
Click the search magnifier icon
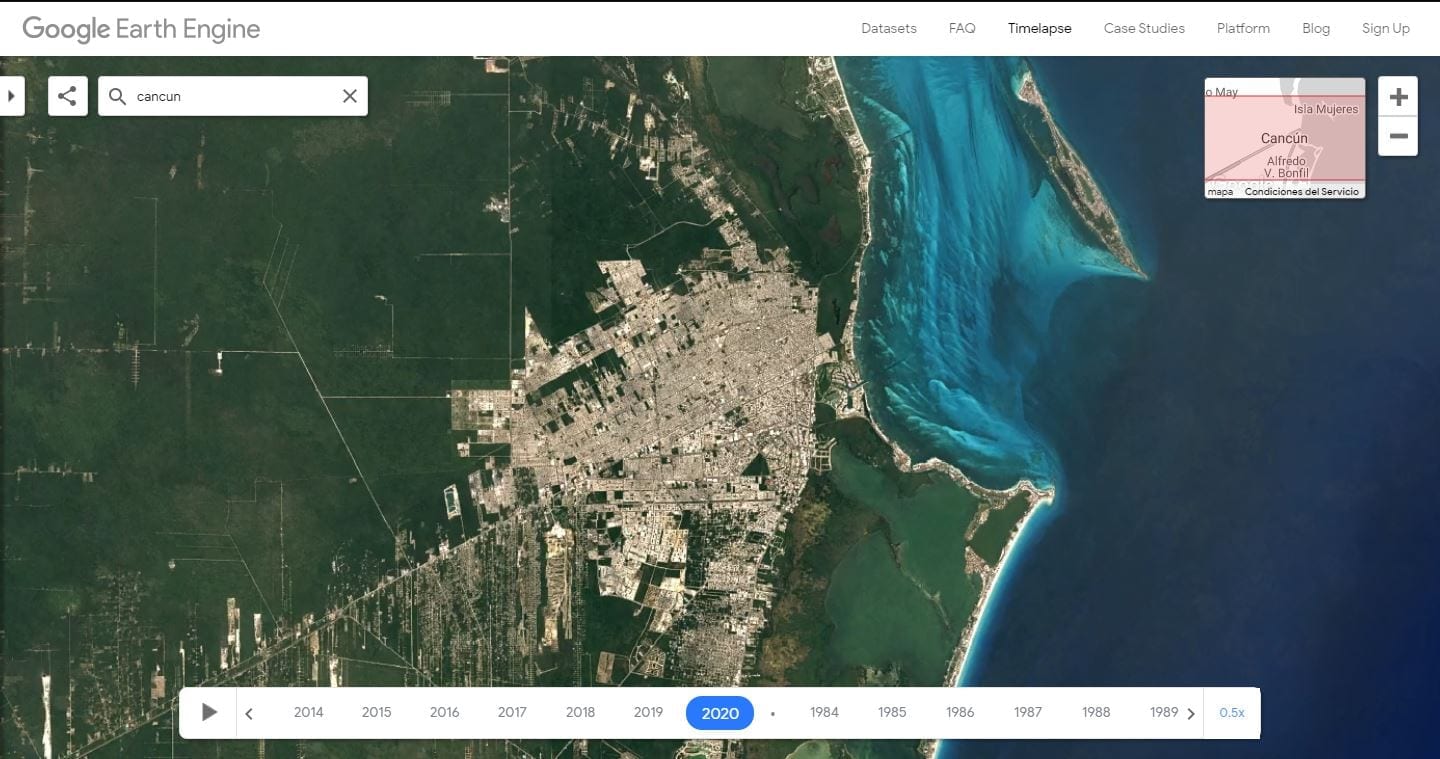tap(117, 96)
